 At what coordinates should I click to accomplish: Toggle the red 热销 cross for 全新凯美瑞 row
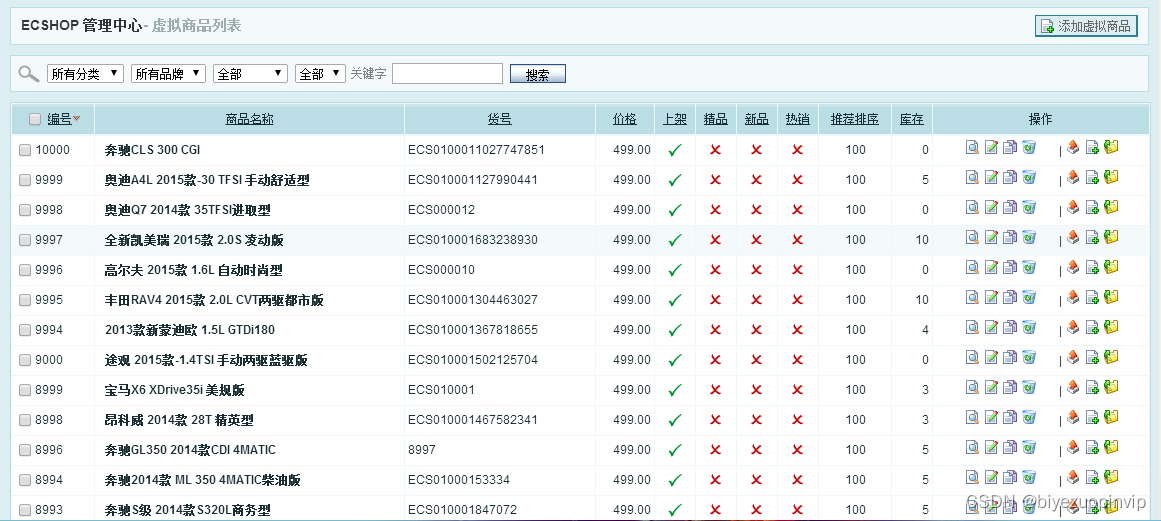[797, 240]
